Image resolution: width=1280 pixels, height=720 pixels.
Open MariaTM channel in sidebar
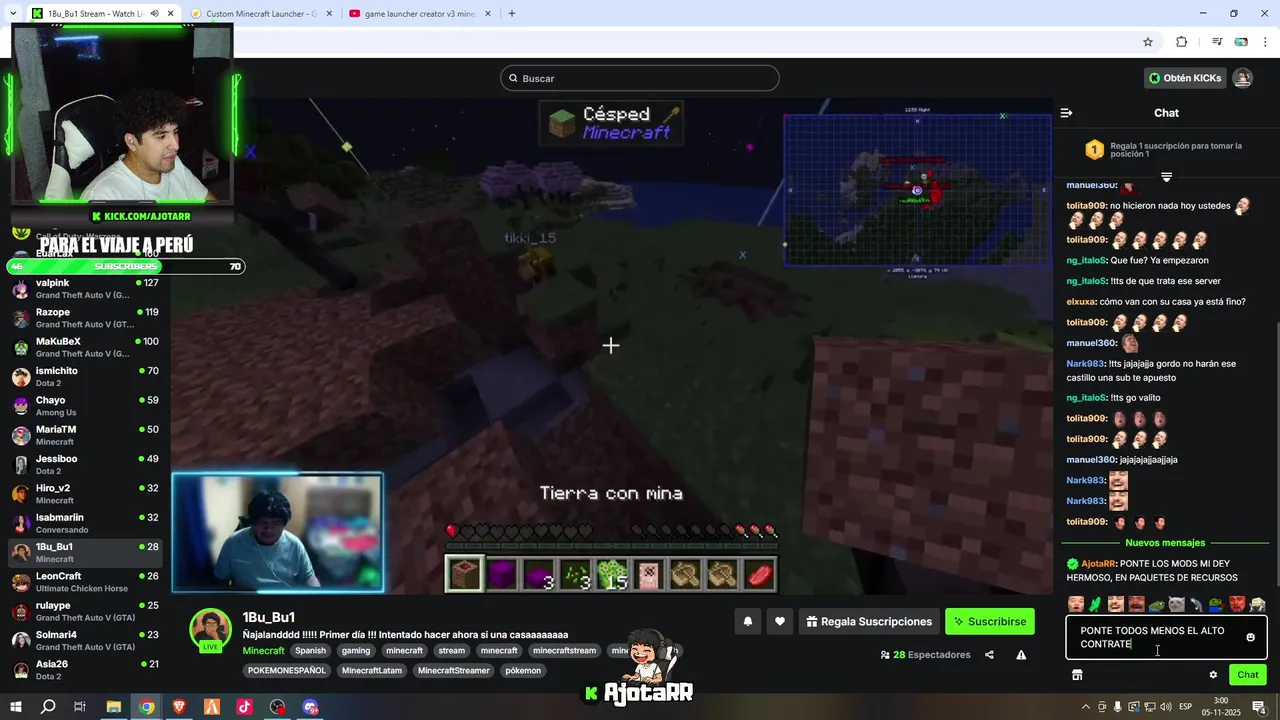pos(85,435)
